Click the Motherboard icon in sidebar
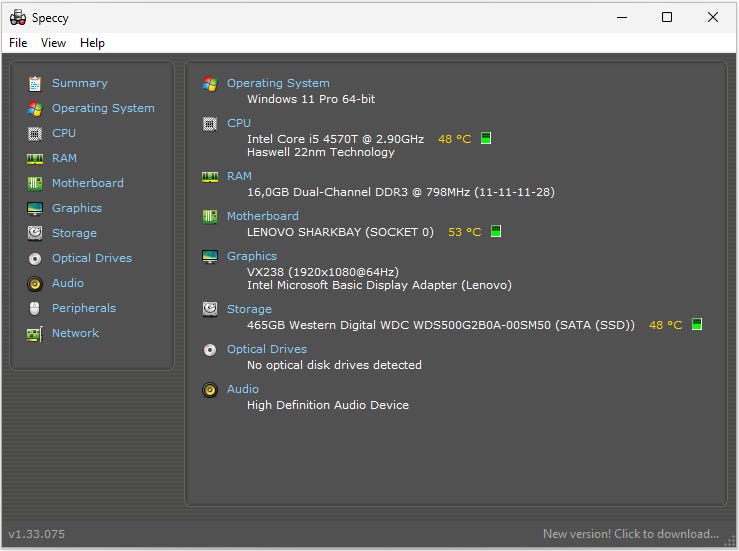 [x=35, y=183]
